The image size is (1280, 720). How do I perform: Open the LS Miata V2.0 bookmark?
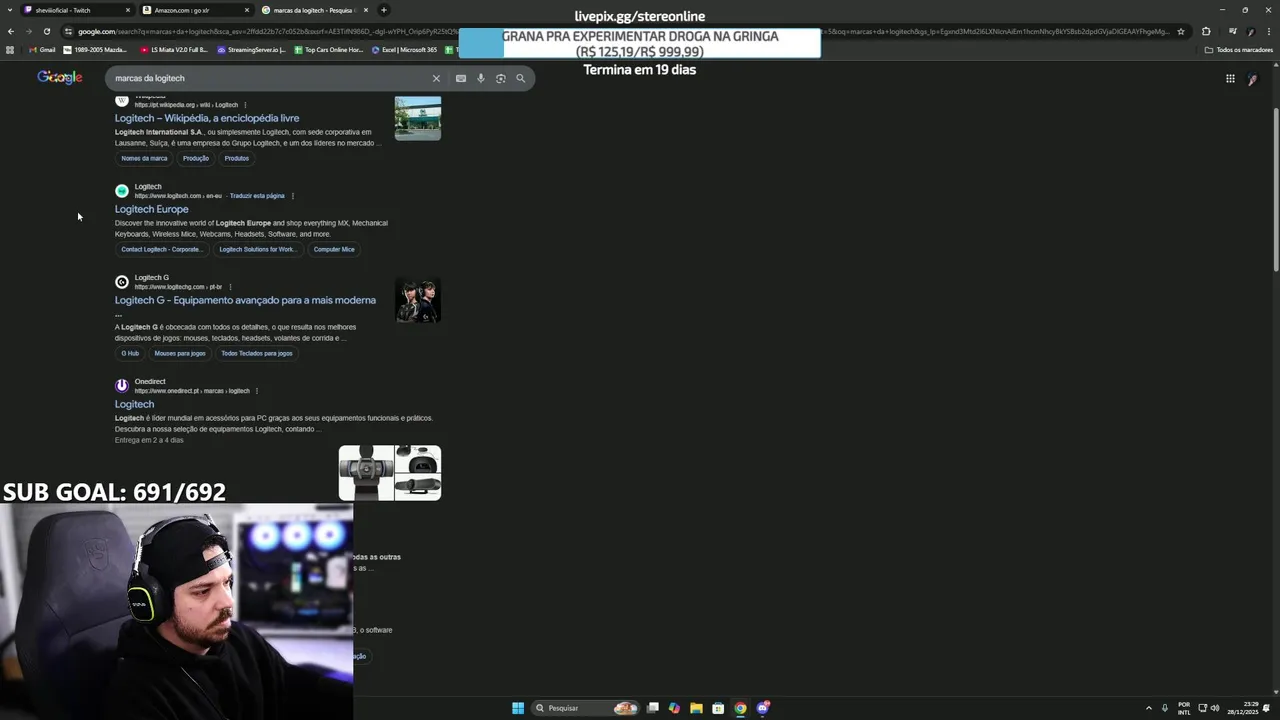tap(174, 49)
